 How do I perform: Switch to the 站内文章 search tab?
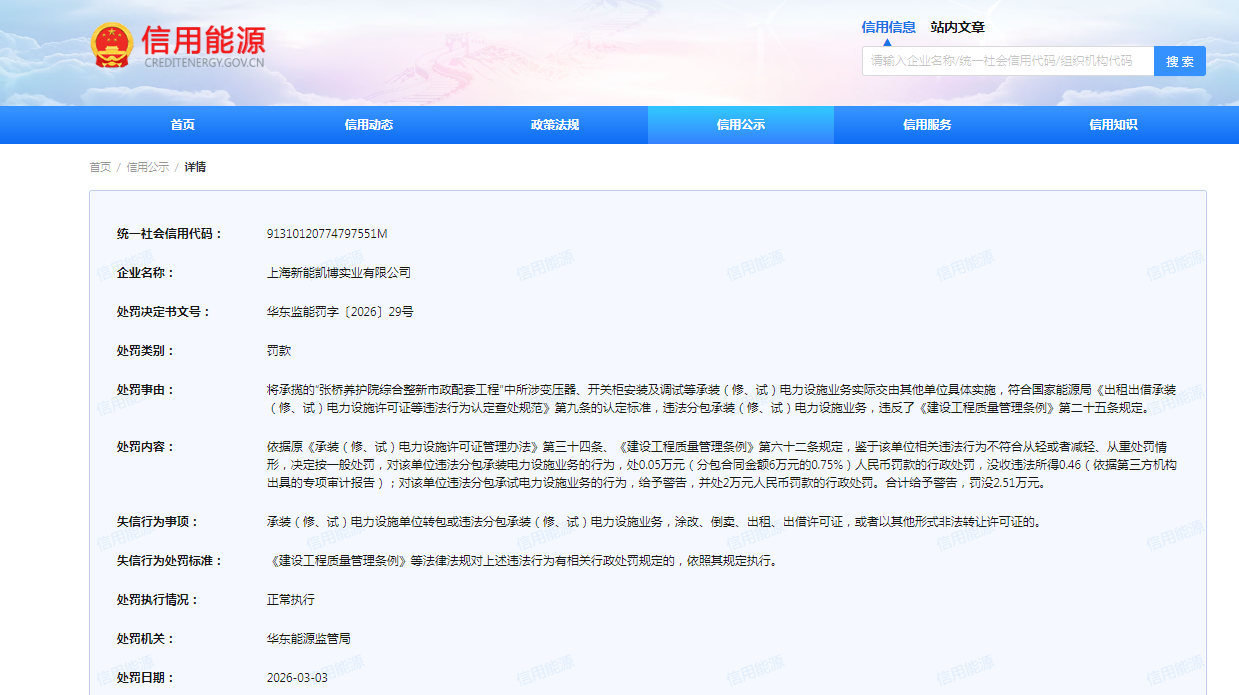coord(957,27)
